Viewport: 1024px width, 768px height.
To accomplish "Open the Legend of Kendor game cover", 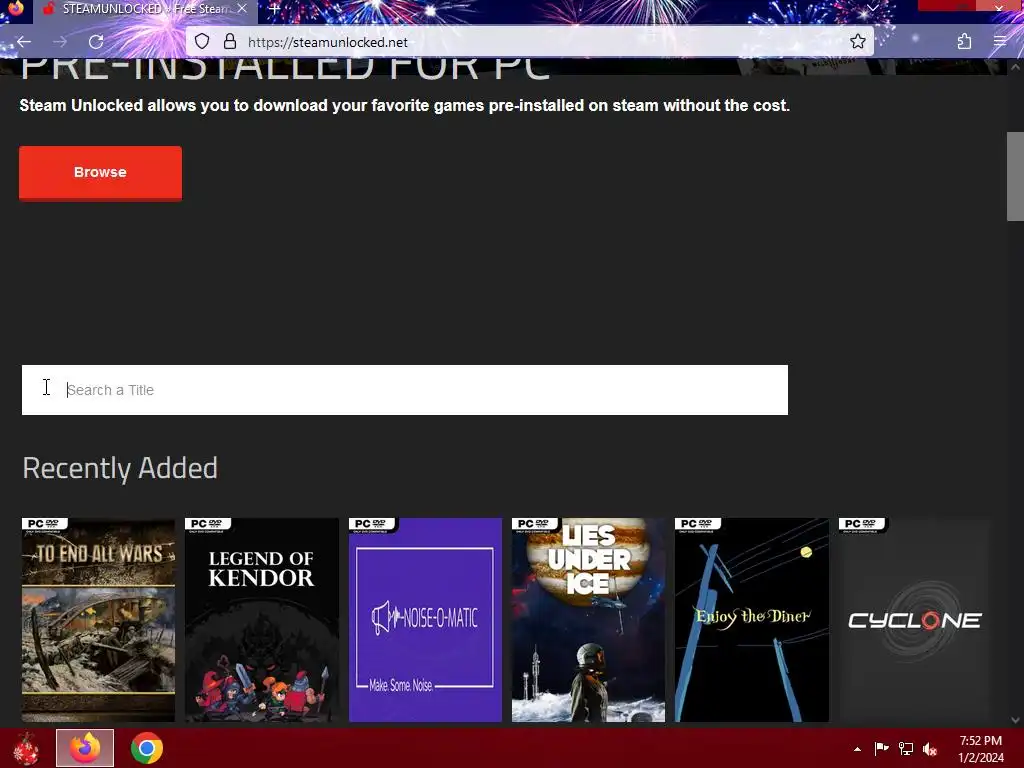I will [262, 620].
